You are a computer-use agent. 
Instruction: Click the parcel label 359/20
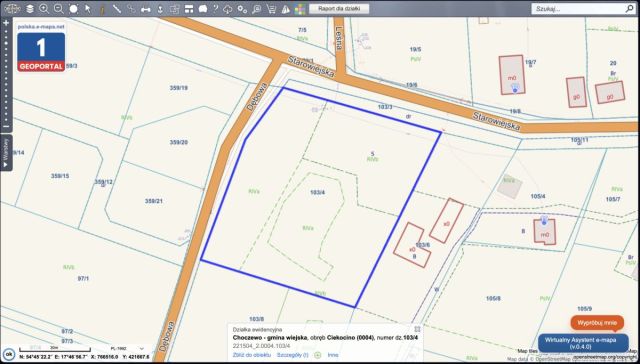(x=179, y=142)
